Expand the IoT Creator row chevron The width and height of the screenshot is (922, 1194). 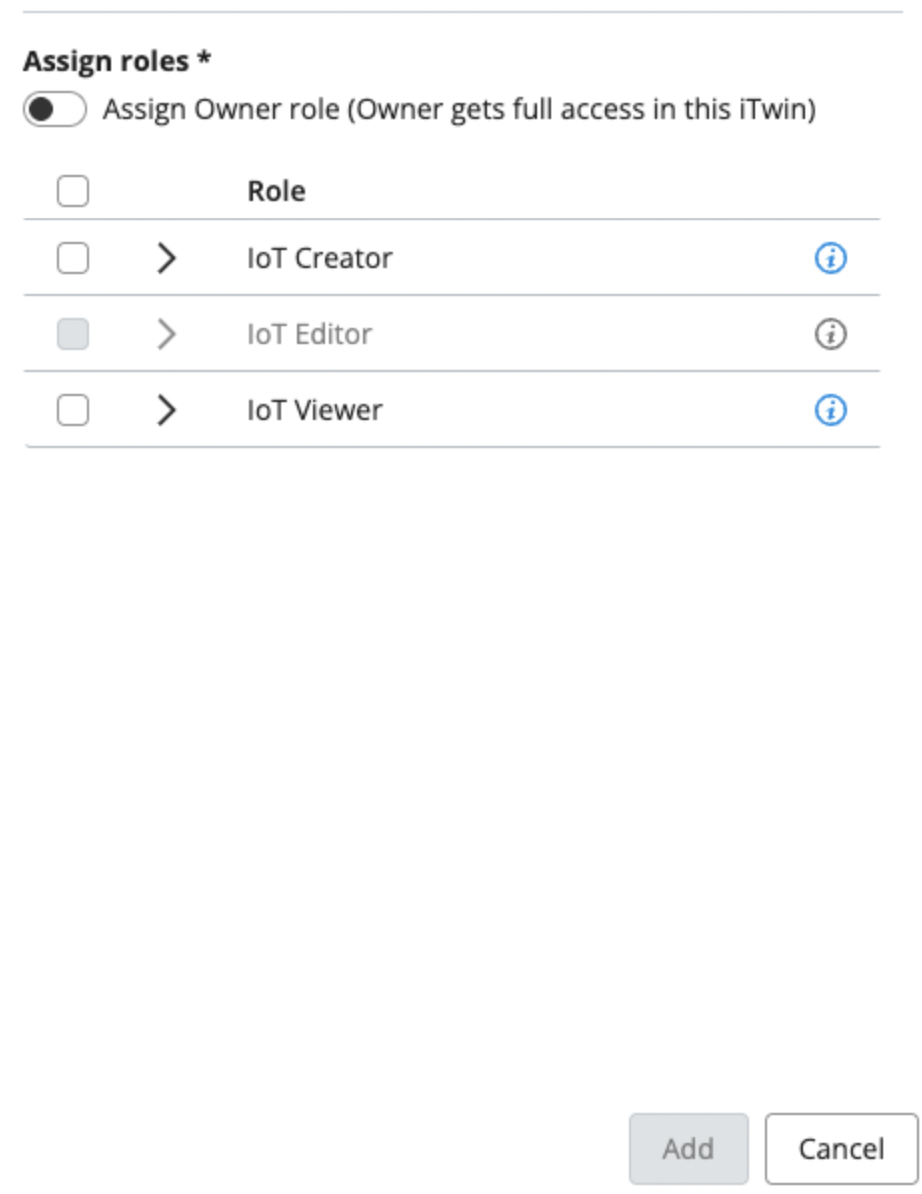[167, 259]
